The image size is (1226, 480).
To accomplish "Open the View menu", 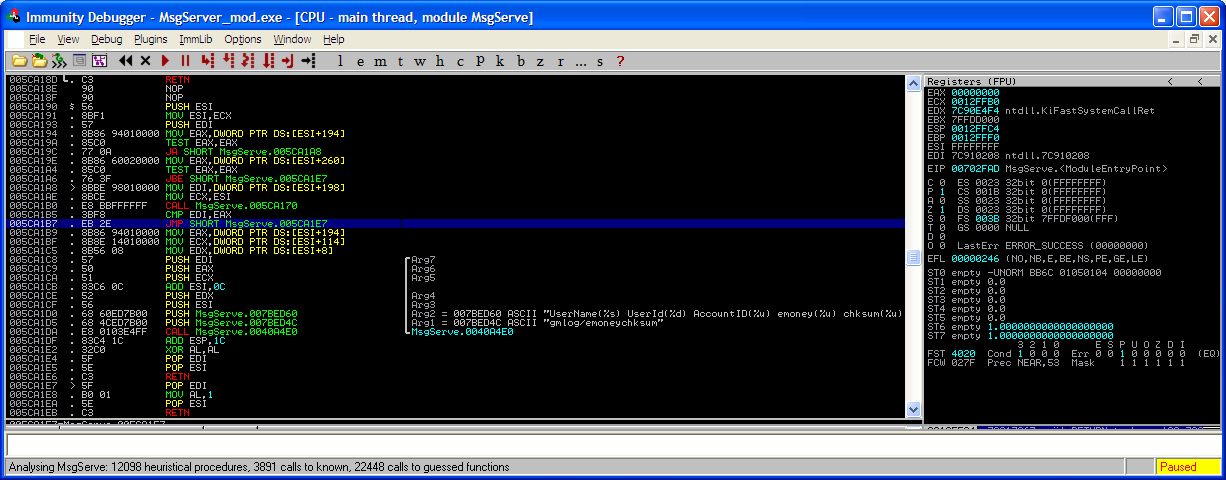I will click(68, 39).
